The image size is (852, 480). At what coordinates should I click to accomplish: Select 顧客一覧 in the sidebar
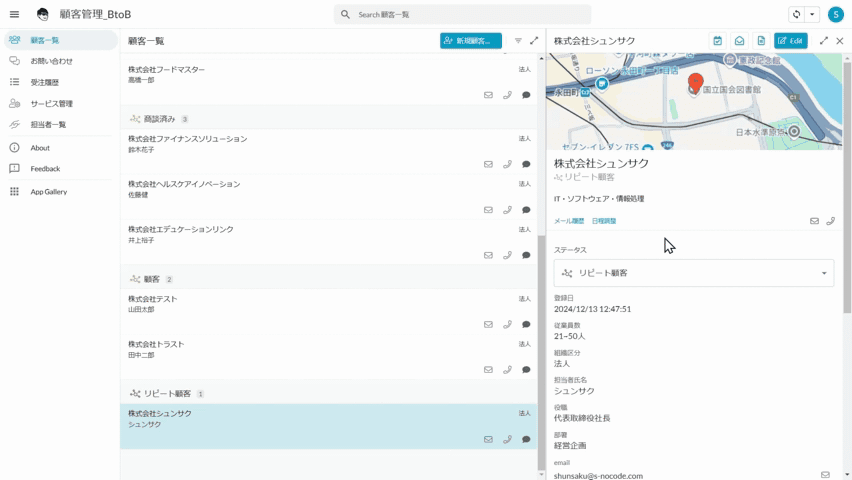coord(60,40)
